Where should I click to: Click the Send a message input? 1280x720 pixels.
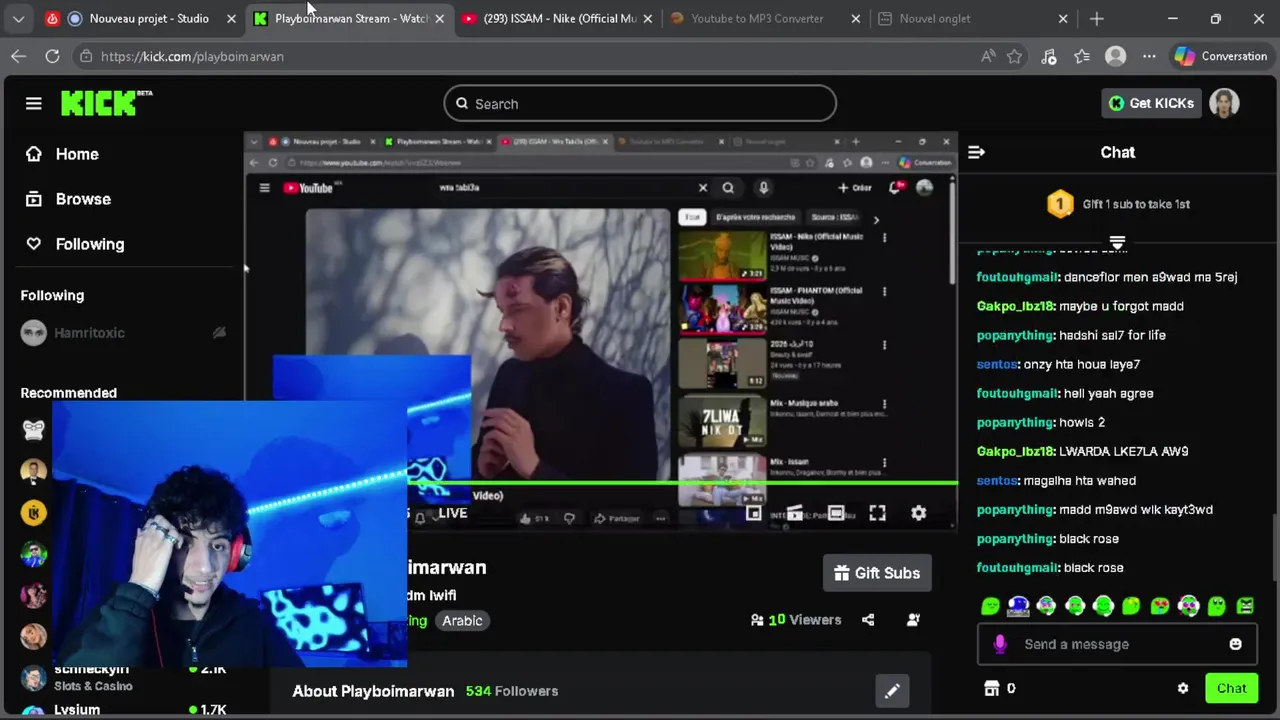coord(1115,644)
